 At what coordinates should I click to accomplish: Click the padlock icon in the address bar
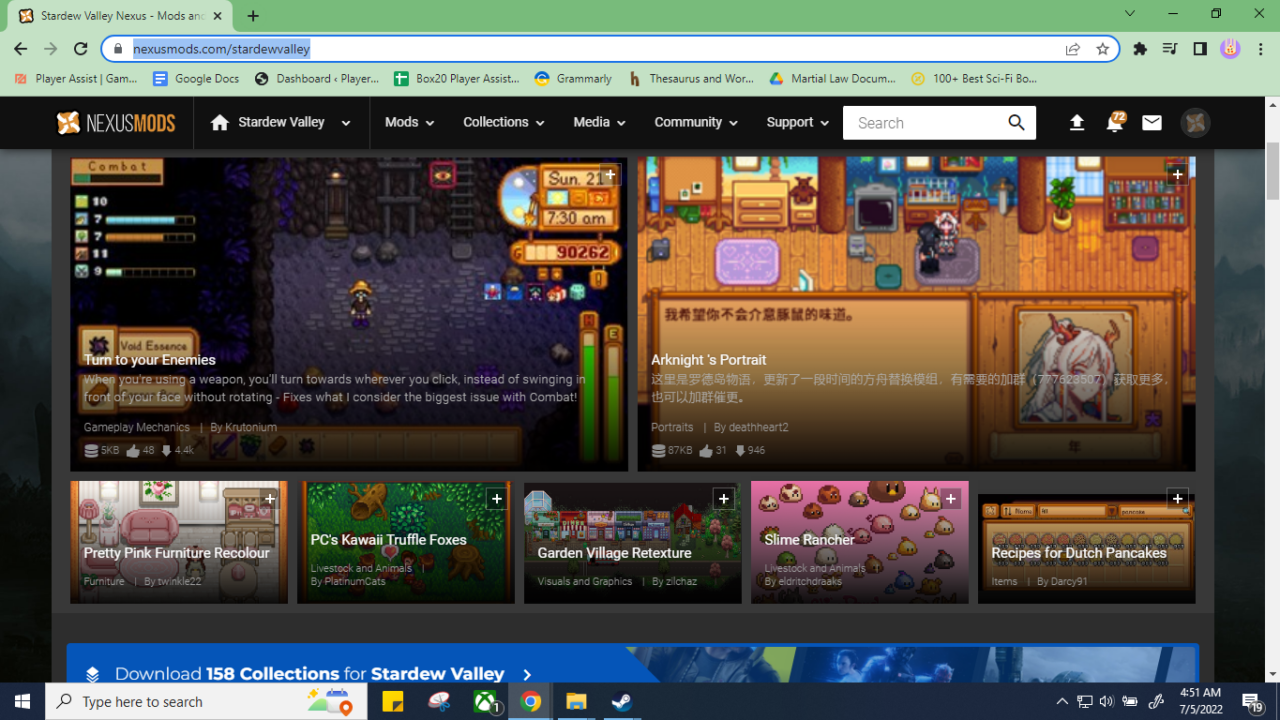pos(118,48)
